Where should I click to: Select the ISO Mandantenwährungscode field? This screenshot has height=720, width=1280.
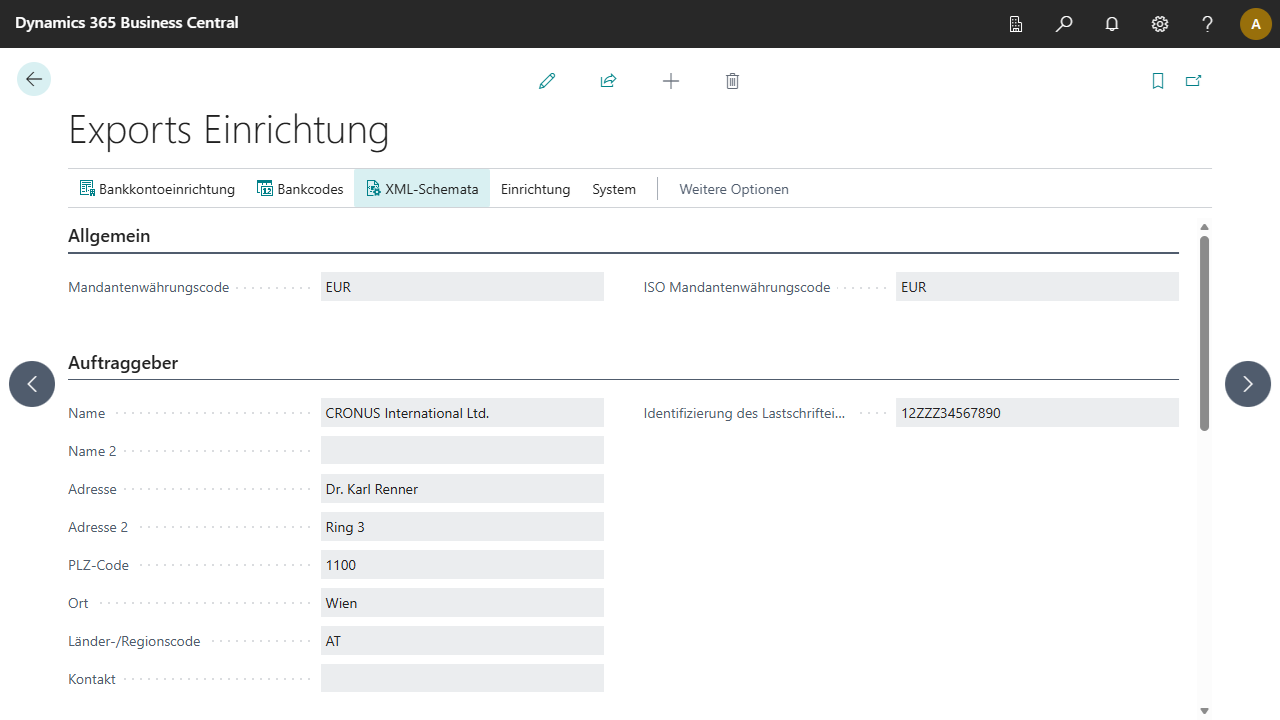[x=1037, y=287]
